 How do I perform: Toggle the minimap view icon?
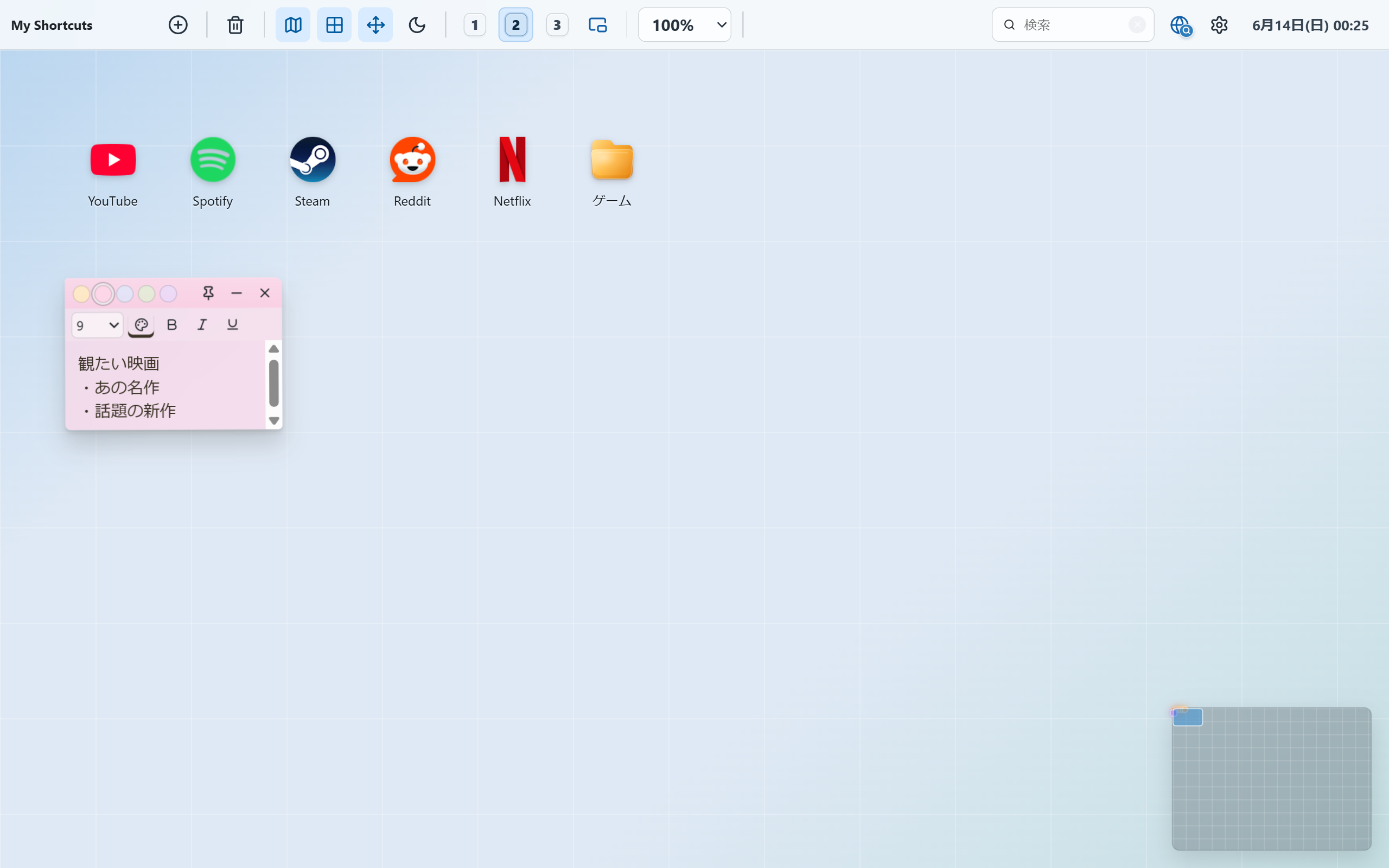(x=293, y=25)
